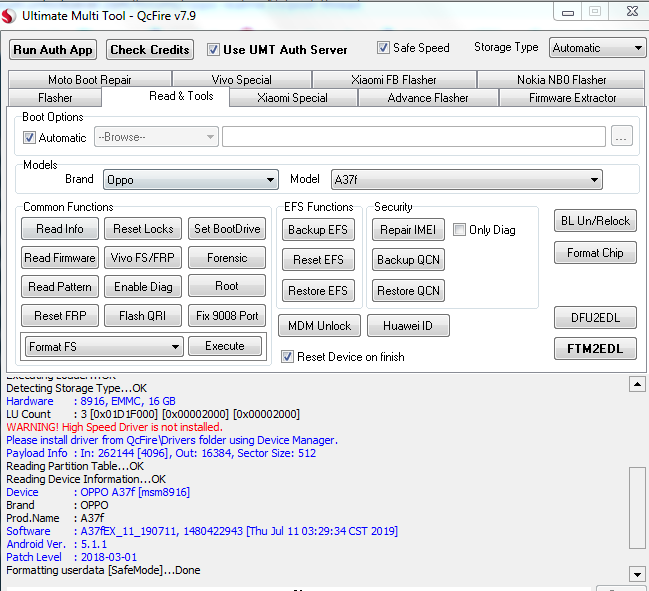Click the Payload Info log line
The width and height of the screenshot is (649, 591).
click(x=161, y=453)
